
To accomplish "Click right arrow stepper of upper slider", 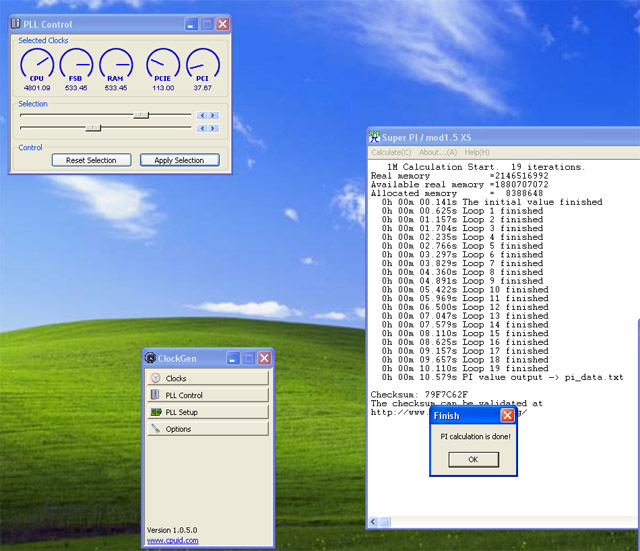I will click(213, 115).
